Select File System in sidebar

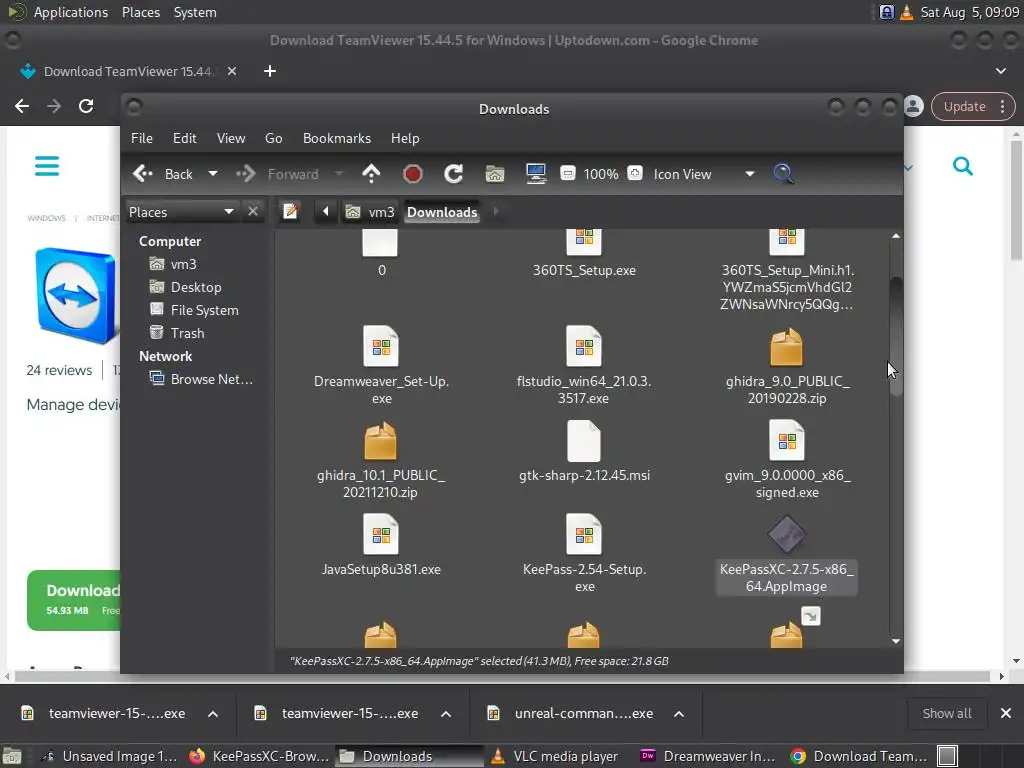point(194,310)
